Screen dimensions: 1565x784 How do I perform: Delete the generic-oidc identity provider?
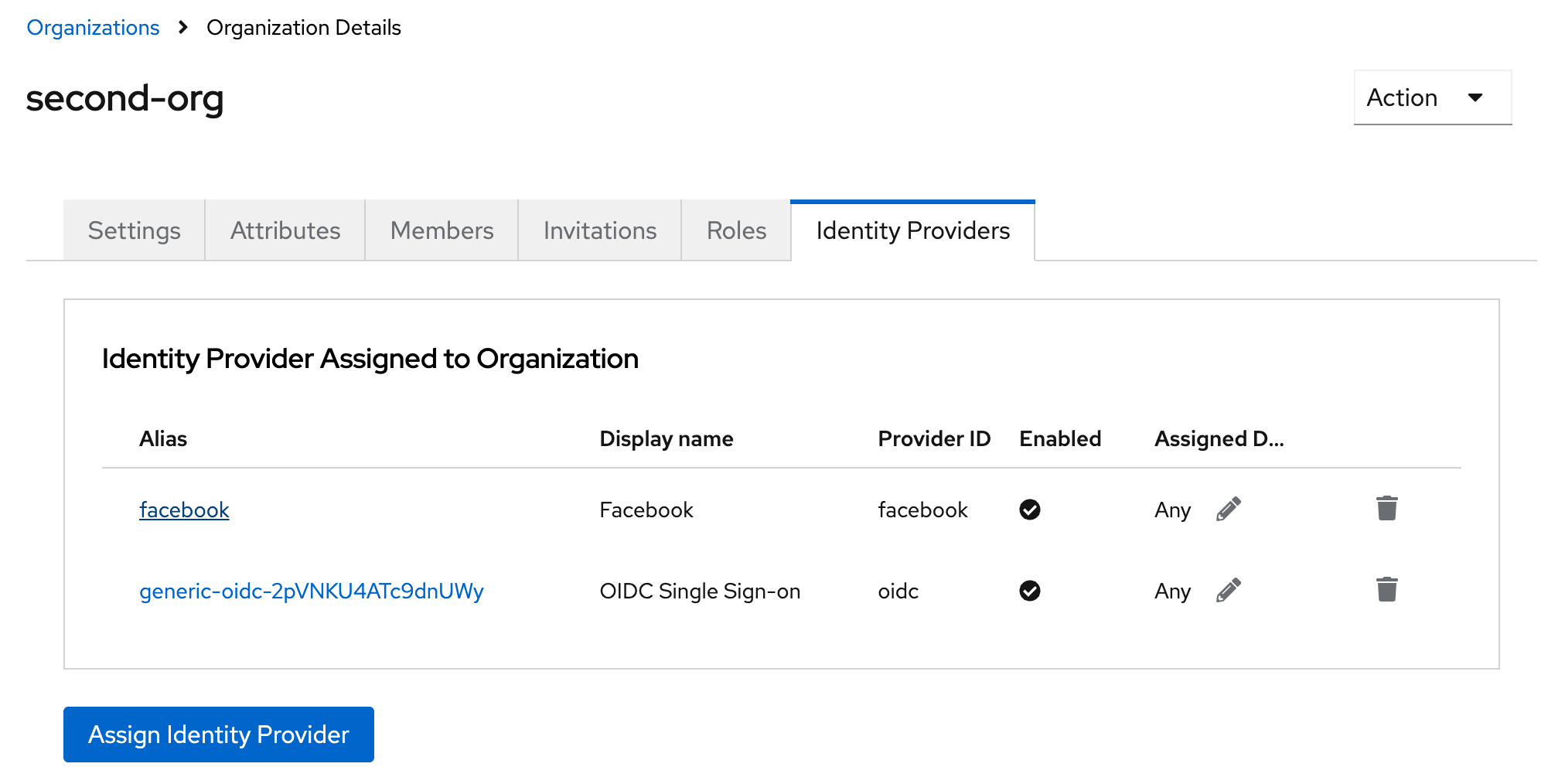[1386, 589]
